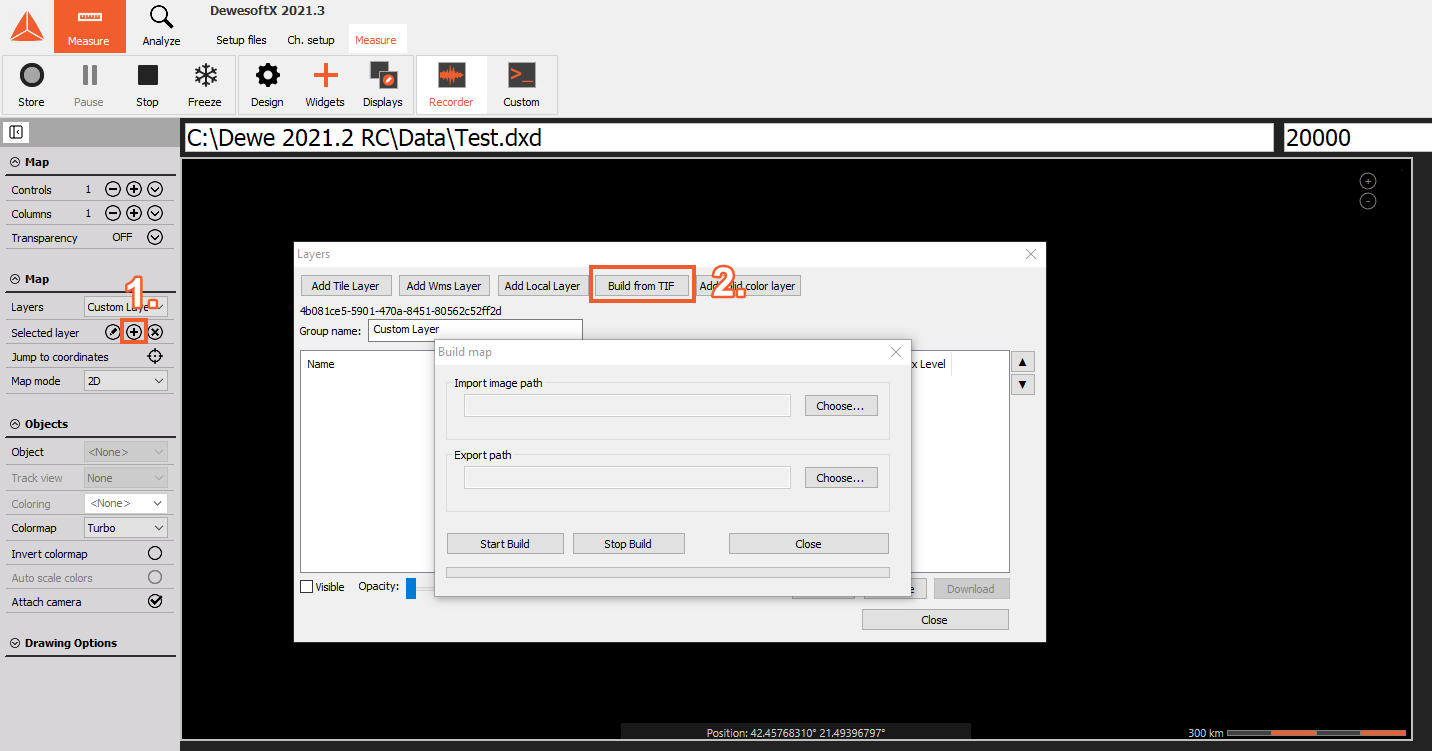Click Add Tile Layer button

345,286
